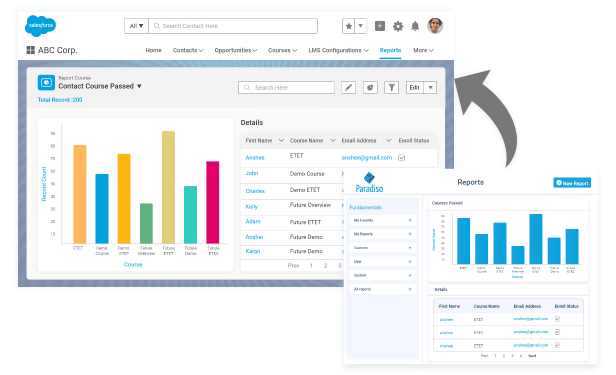Open the Reports tab
The height and width of the screenshot is (375, 616).
390,50
